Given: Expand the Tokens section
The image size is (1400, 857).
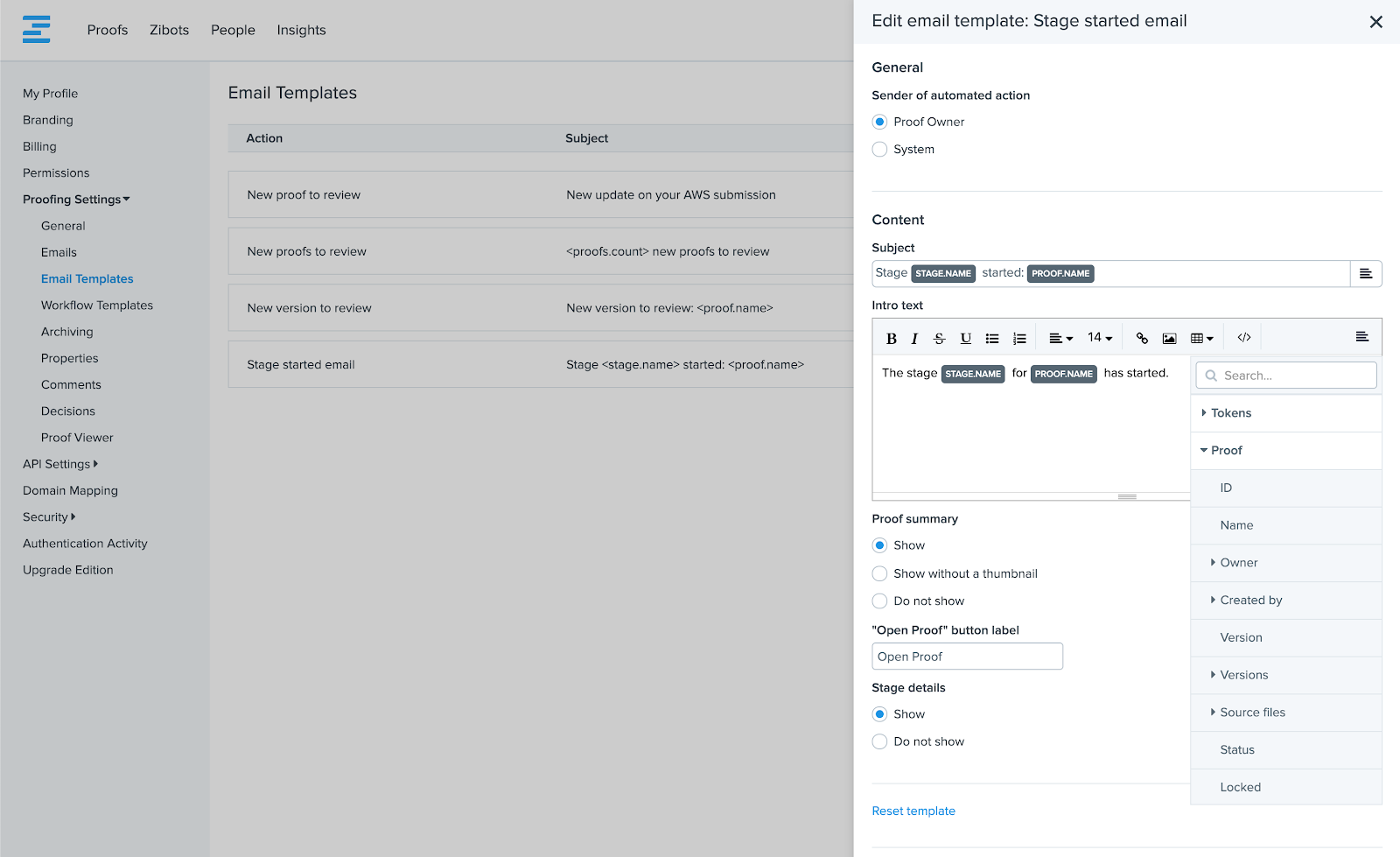Looking at the screenshot, I should click(x=1230, y=413).
